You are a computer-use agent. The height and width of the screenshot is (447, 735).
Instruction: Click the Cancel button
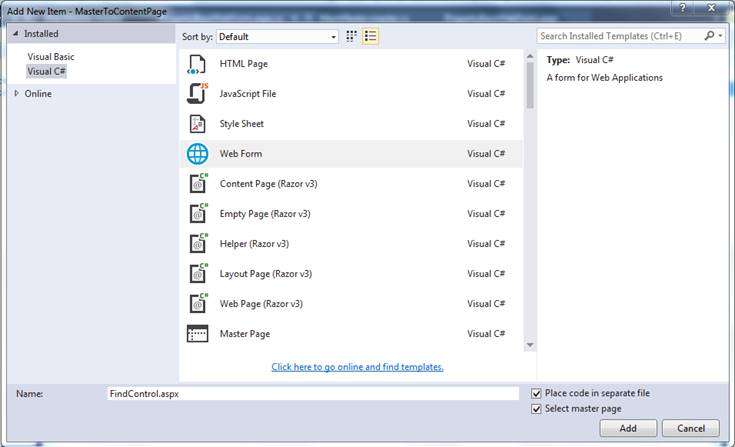pyautogui.click(x=690, y=428)
